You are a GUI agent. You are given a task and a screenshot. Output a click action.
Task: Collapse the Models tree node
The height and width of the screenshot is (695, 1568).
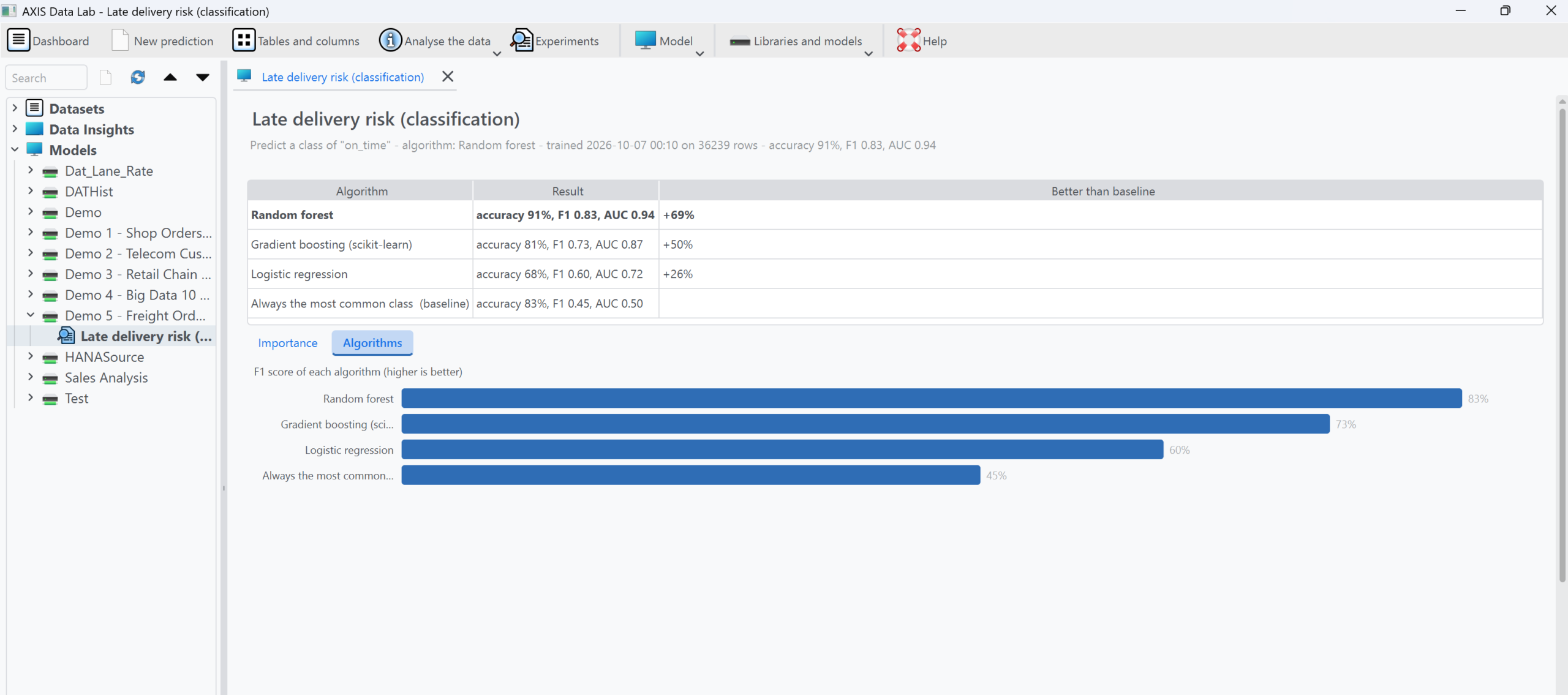tap(15, 150)
